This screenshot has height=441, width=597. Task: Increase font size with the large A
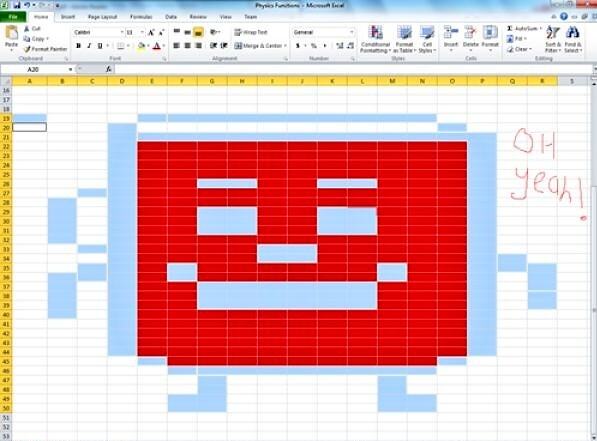click(x=151, y=33)
